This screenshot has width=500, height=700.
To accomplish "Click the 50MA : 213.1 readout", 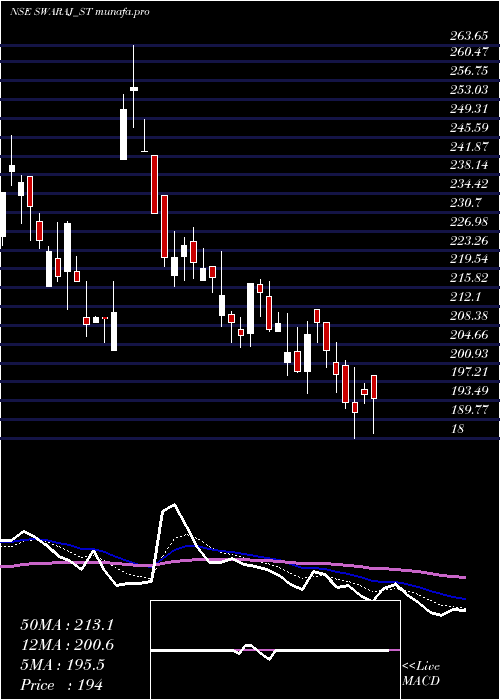I will (67, 625).
